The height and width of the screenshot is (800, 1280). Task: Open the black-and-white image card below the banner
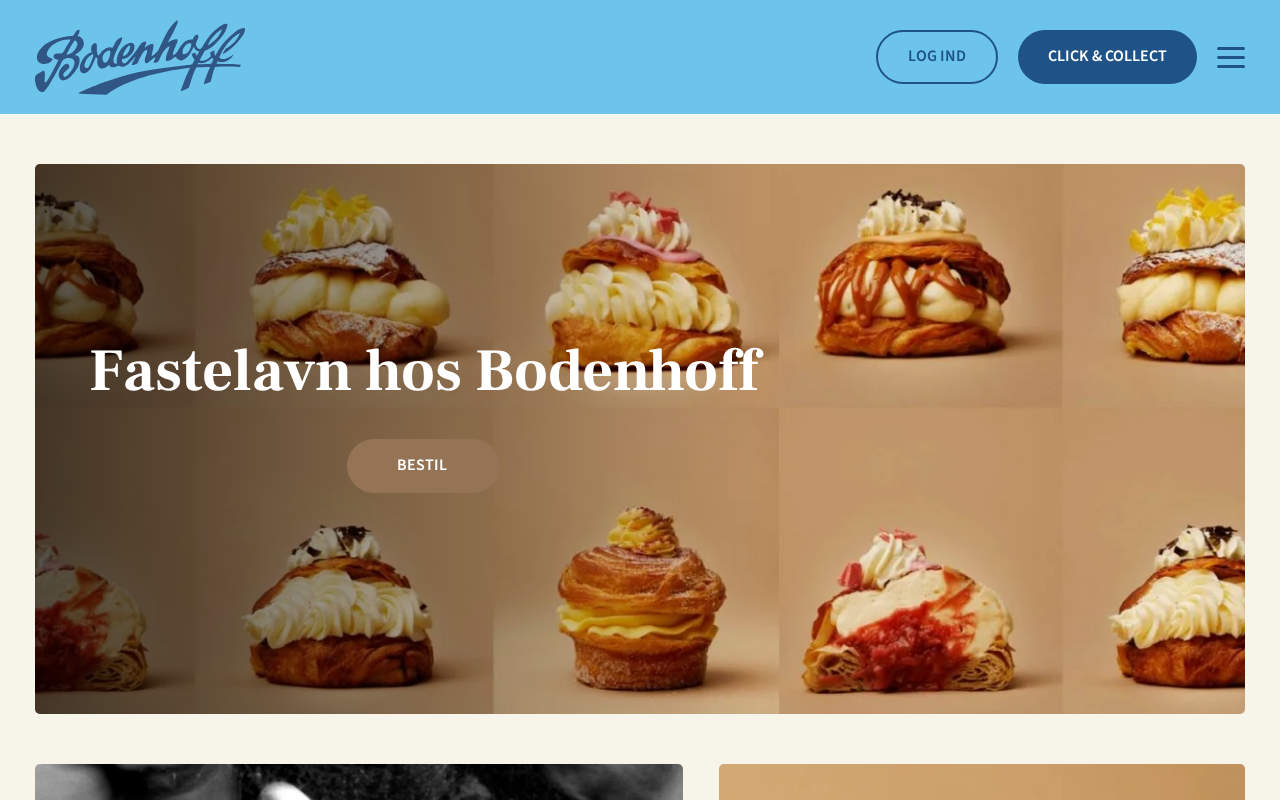(359, 782)
